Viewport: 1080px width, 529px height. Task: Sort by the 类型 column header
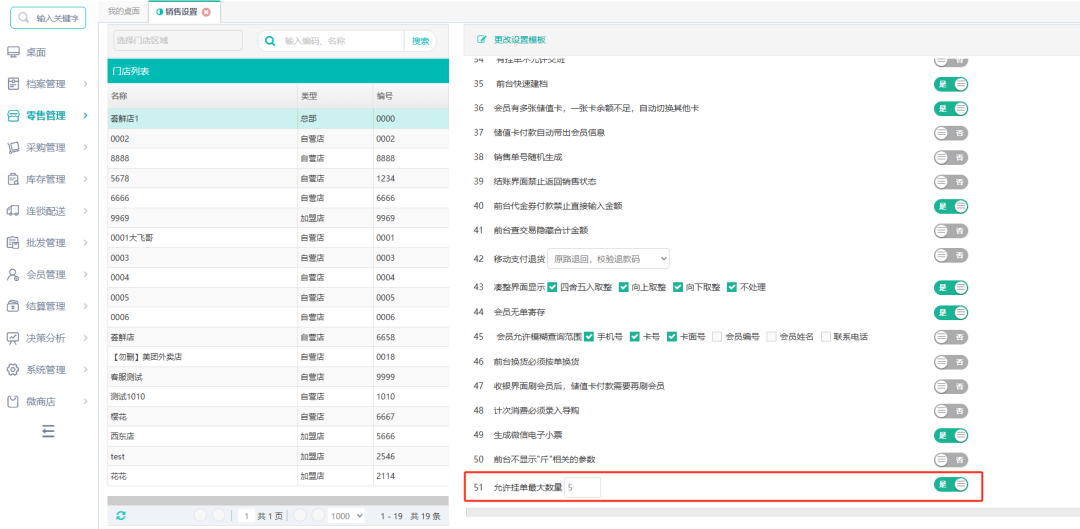pyautogui.click(x=335, y=96)
